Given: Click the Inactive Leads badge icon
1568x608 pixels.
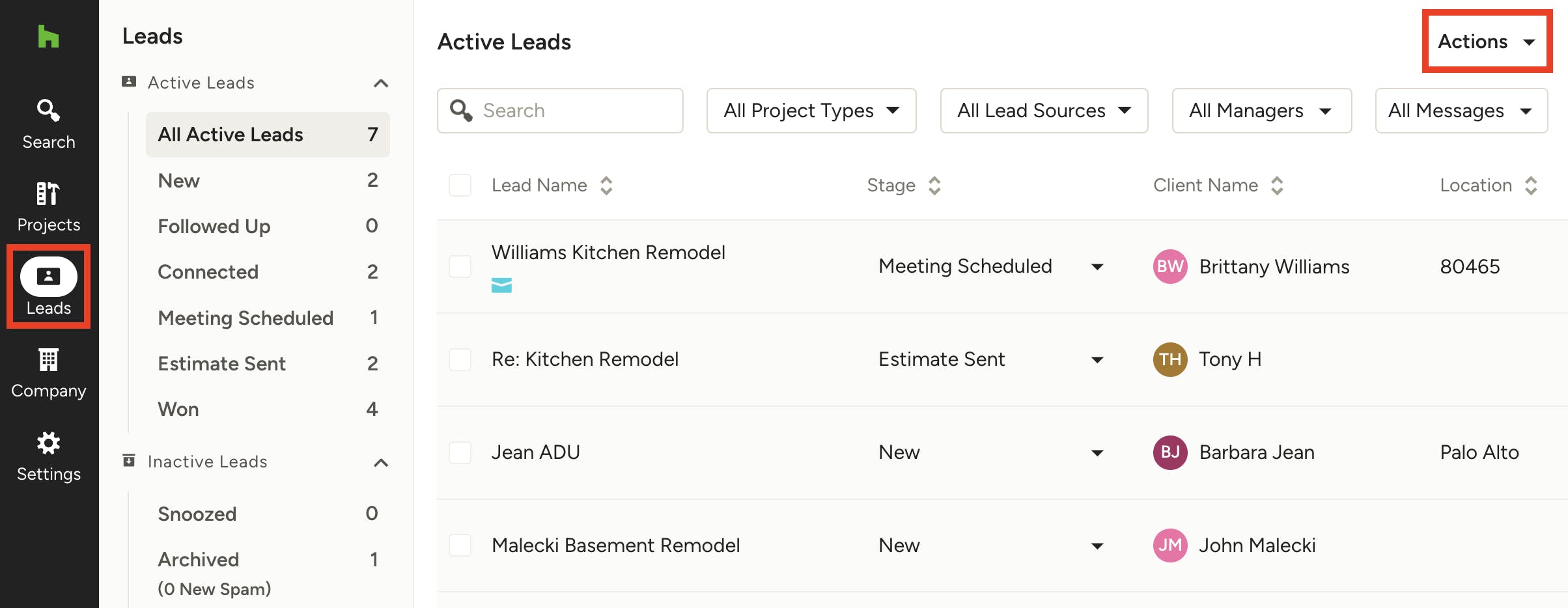Looking at the screenshot, I should [129, 460].
